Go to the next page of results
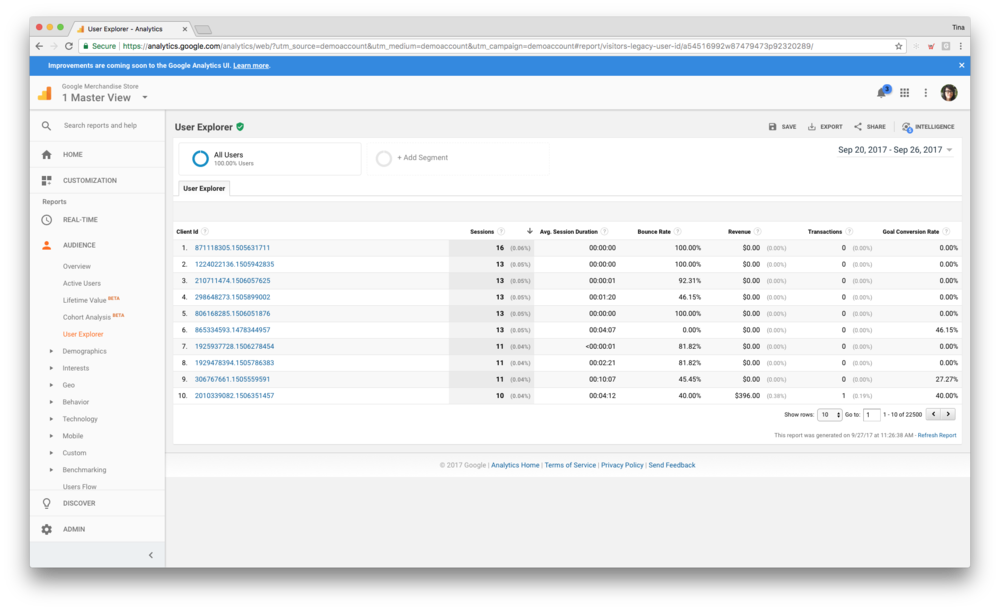The image size is (1000, 610). (948, 414)
